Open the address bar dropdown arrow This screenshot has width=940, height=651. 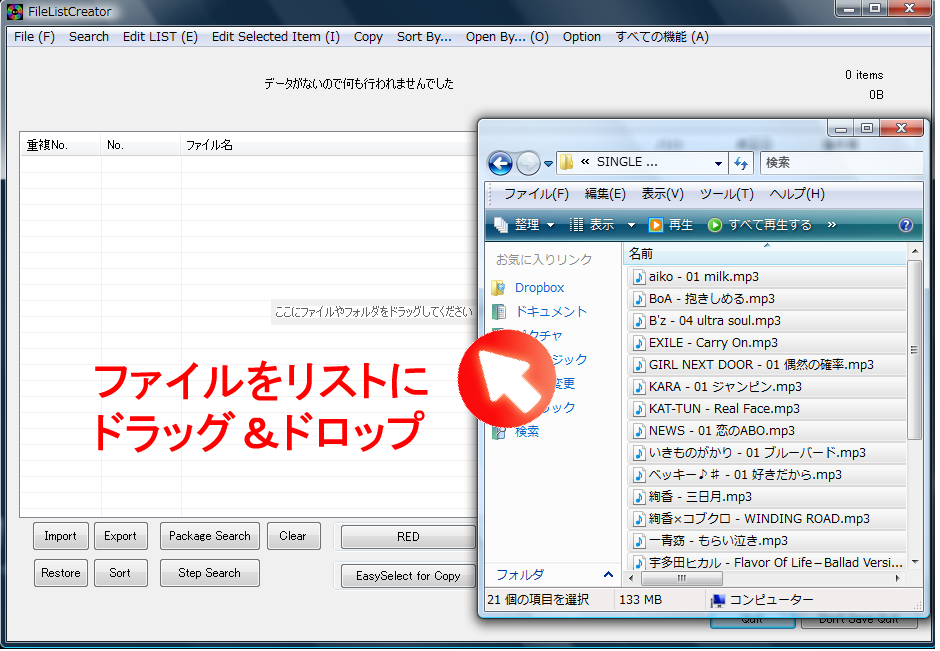[719, 162]
